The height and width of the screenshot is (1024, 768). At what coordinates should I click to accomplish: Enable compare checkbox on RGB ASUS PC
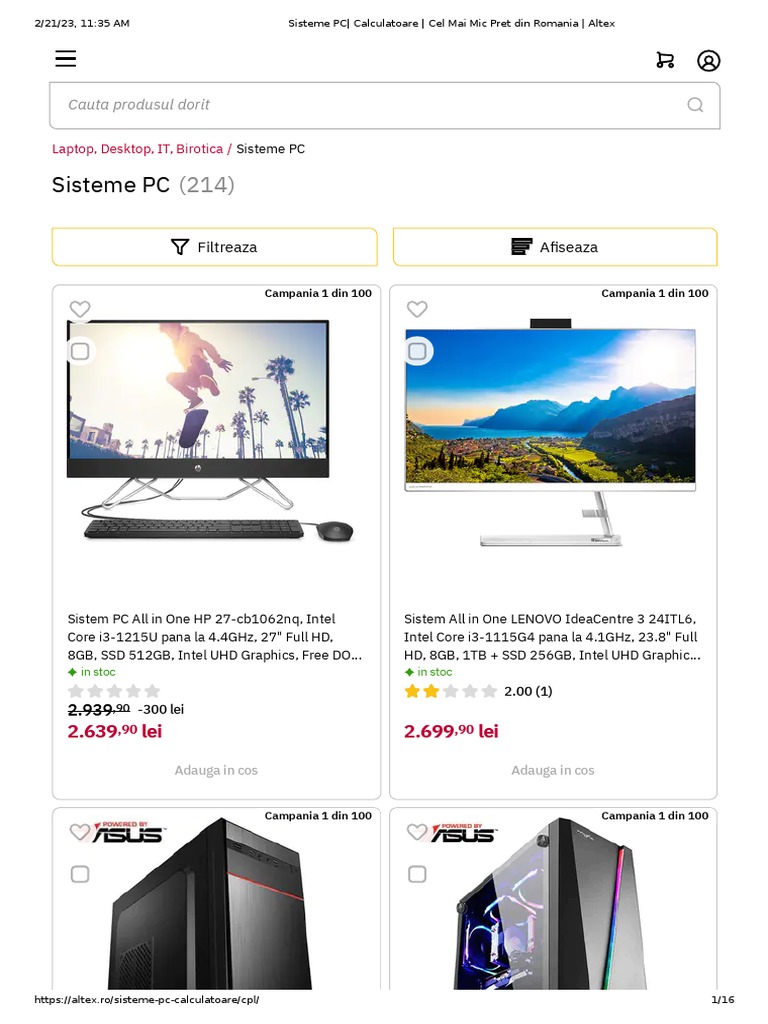click(417, 874)
